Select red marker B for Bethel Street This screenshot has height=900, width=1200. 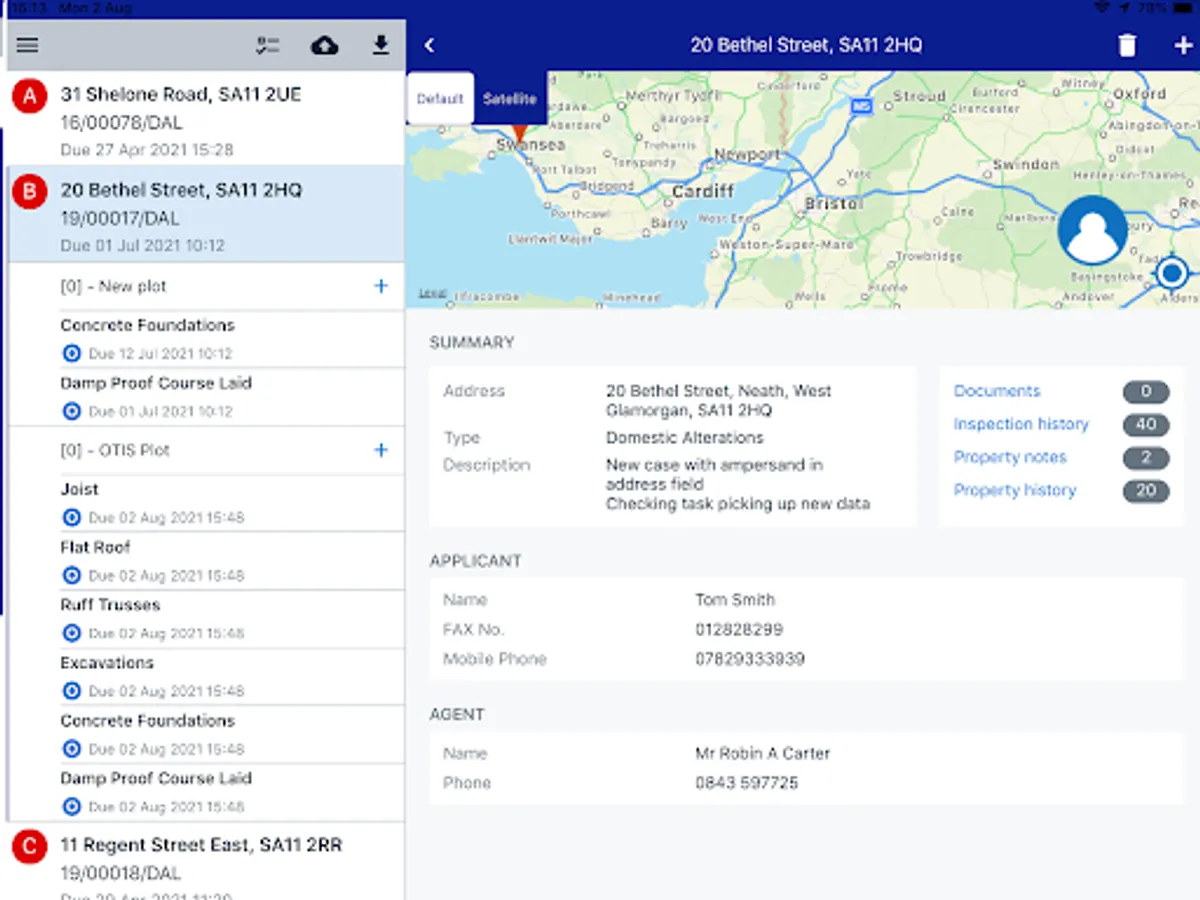click(x=30, y=192)
